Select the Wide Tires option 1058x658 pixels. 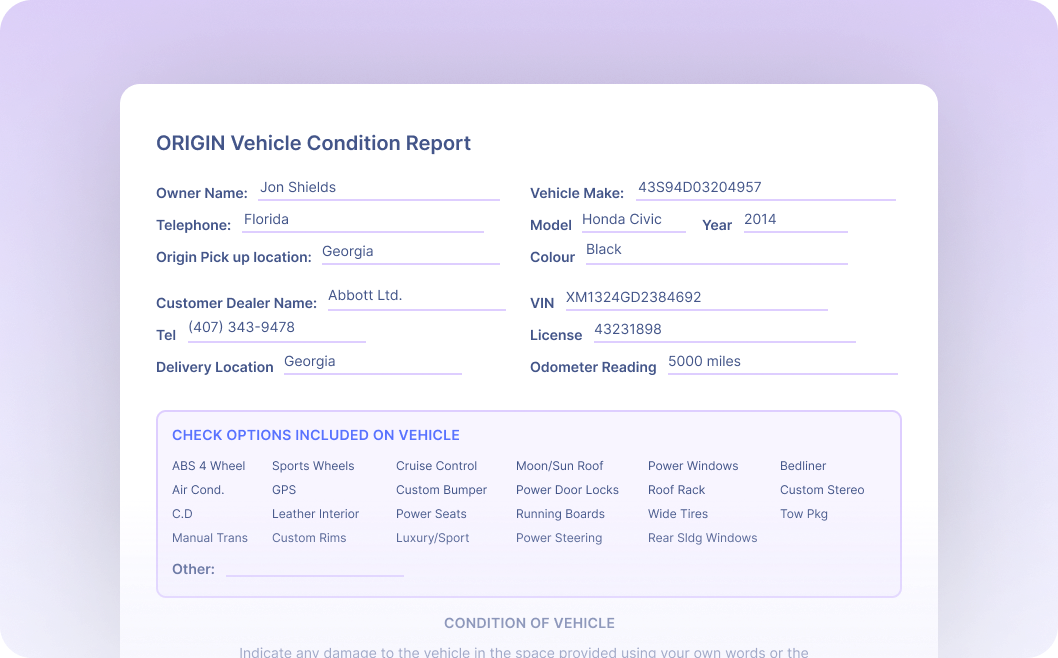point(677,513)
